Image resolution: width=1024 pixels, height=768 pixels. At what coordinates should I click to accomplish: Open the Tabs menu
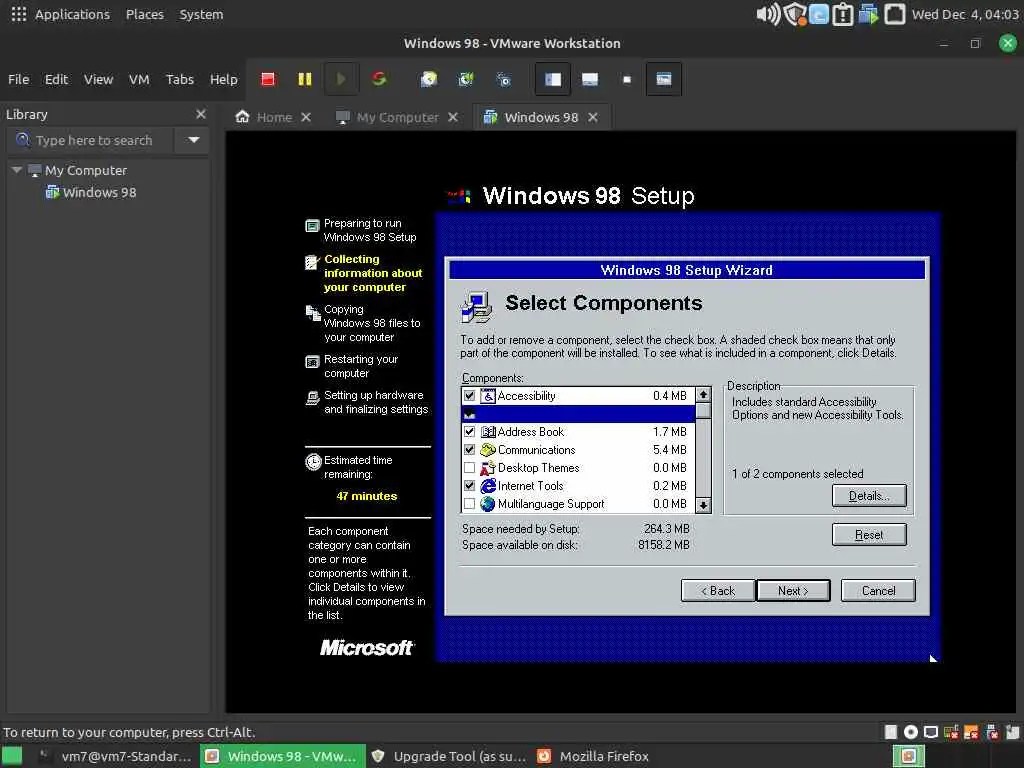pos(180,79)
